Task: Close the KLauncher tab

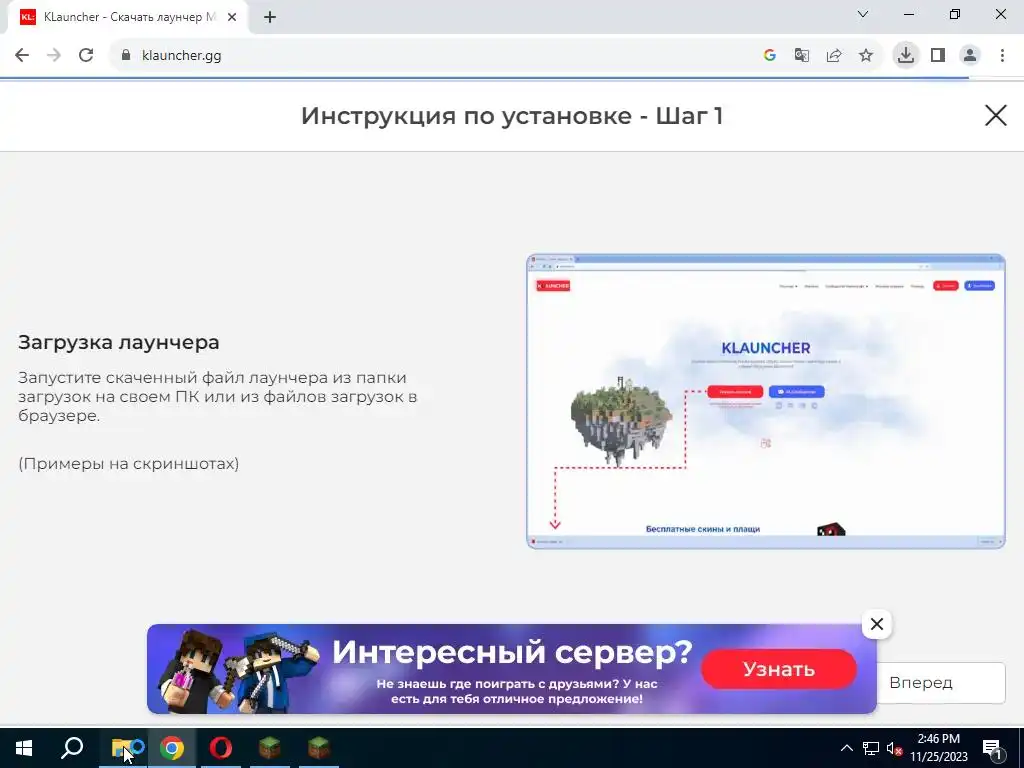Action: 231,18
